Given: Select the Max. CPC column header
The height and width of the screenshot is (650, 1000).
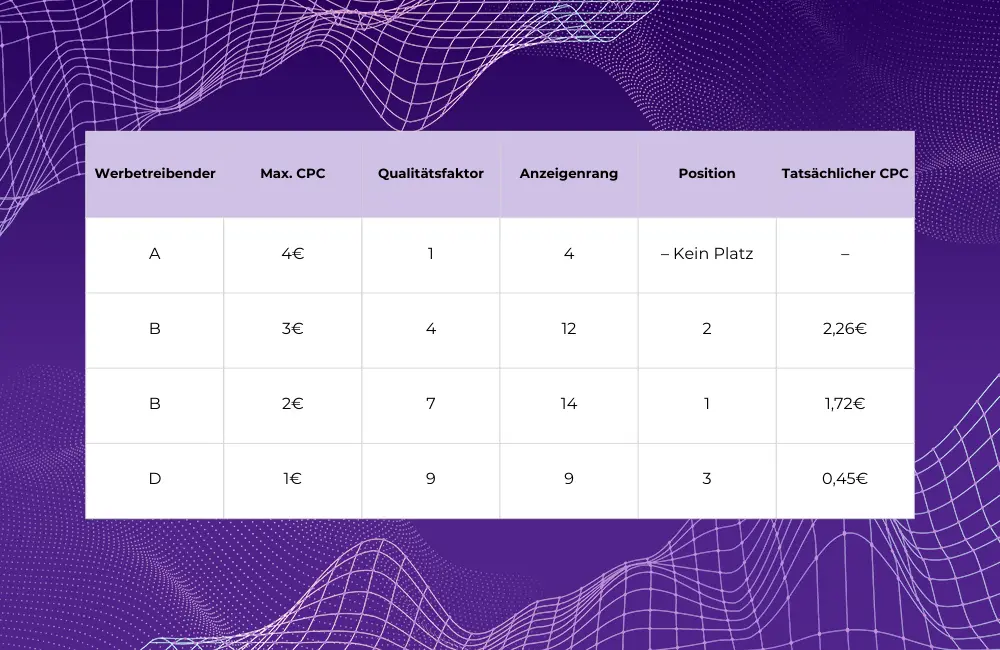Looking at the screenshot, I should point(293,174).
